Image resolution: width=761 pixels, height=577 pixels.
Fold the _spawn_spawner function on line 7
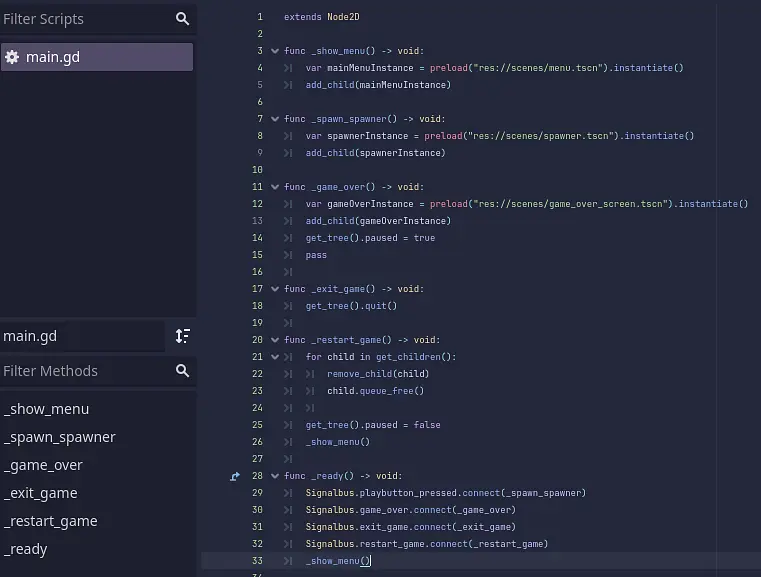tap(275, 119)
